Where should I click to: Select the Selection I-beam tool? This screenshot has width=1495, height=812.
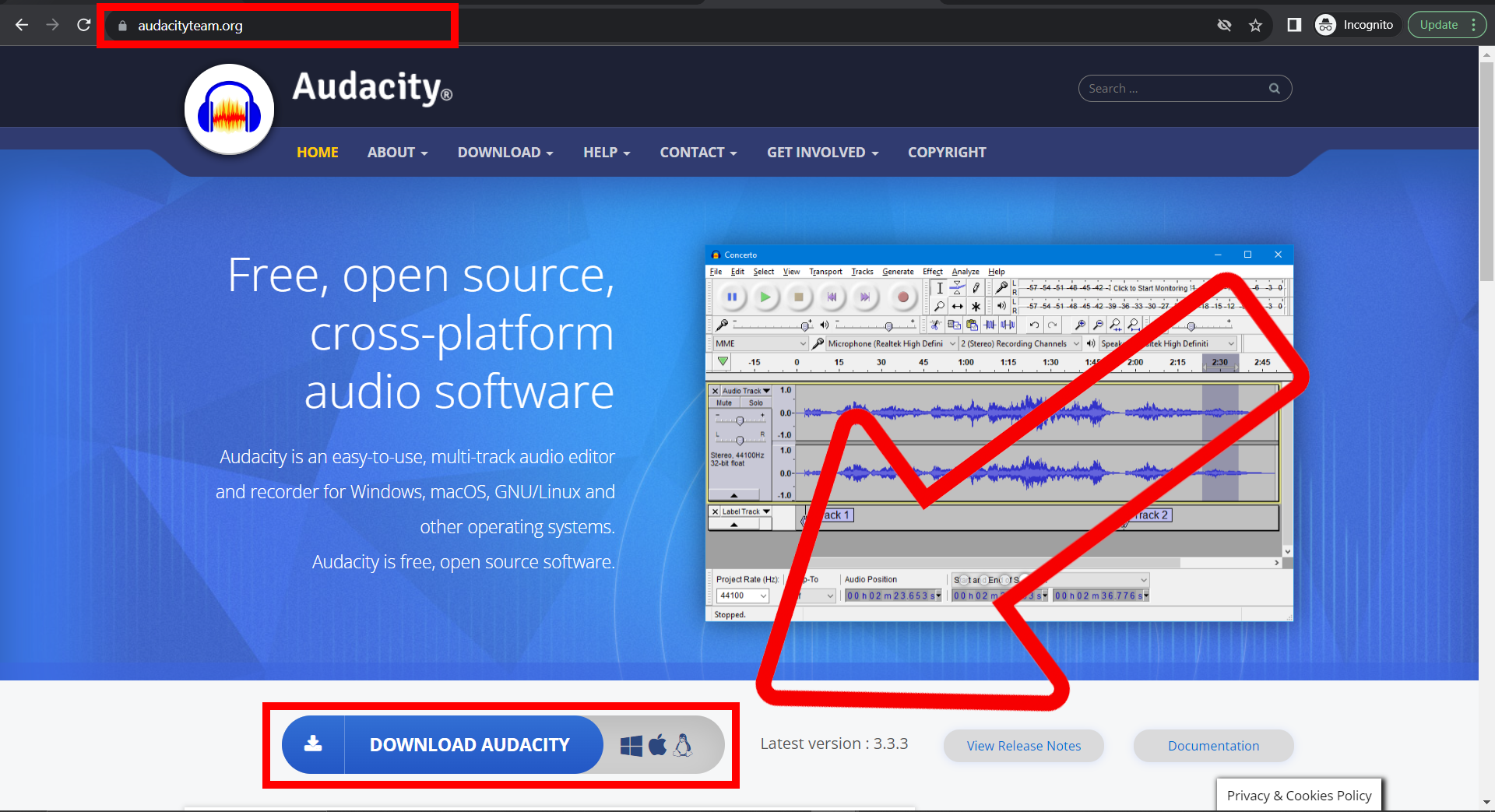coord(940,289)
